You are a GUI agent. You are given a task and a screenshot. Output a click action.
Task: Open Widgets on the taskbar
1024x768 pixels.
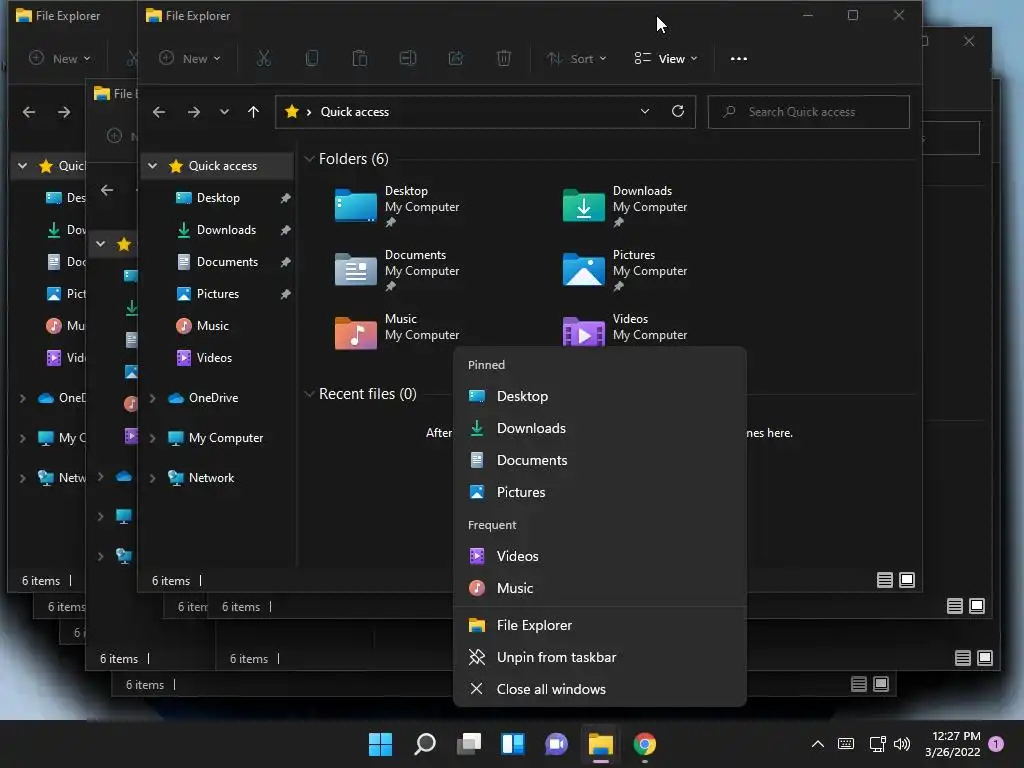513,744
